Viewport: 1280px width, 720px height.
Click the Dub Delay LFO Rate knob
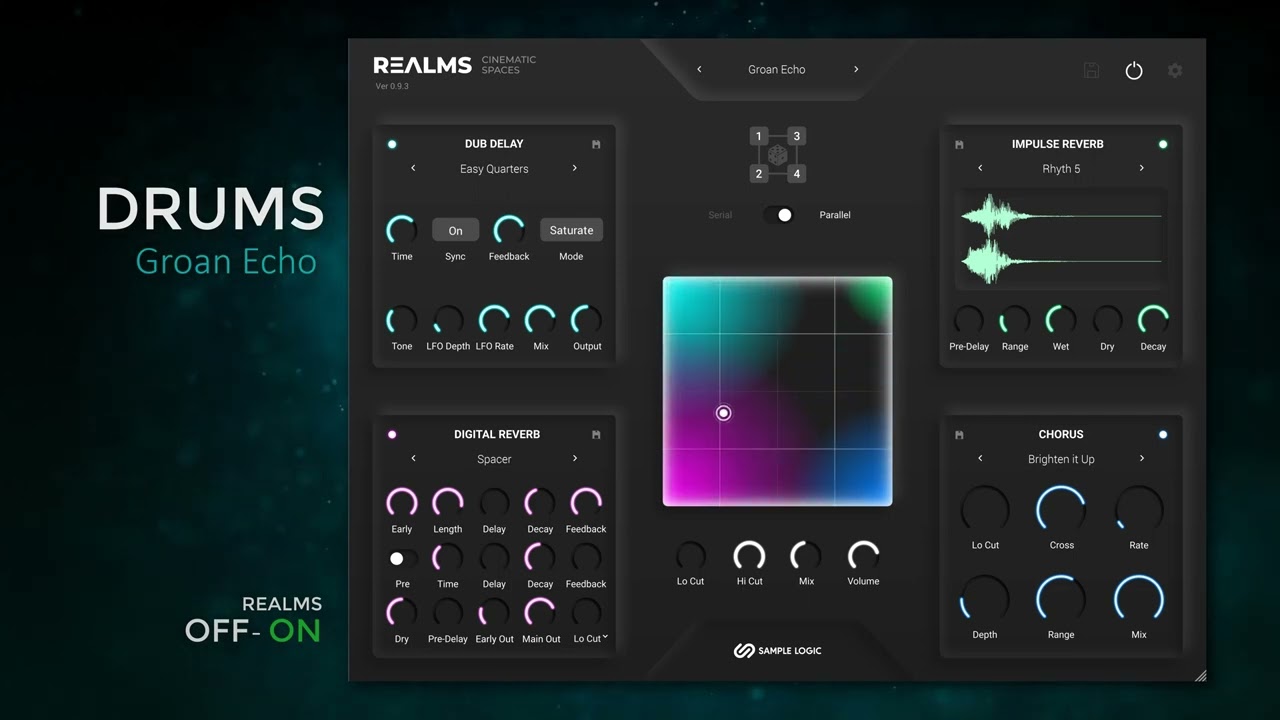[494, 320]
